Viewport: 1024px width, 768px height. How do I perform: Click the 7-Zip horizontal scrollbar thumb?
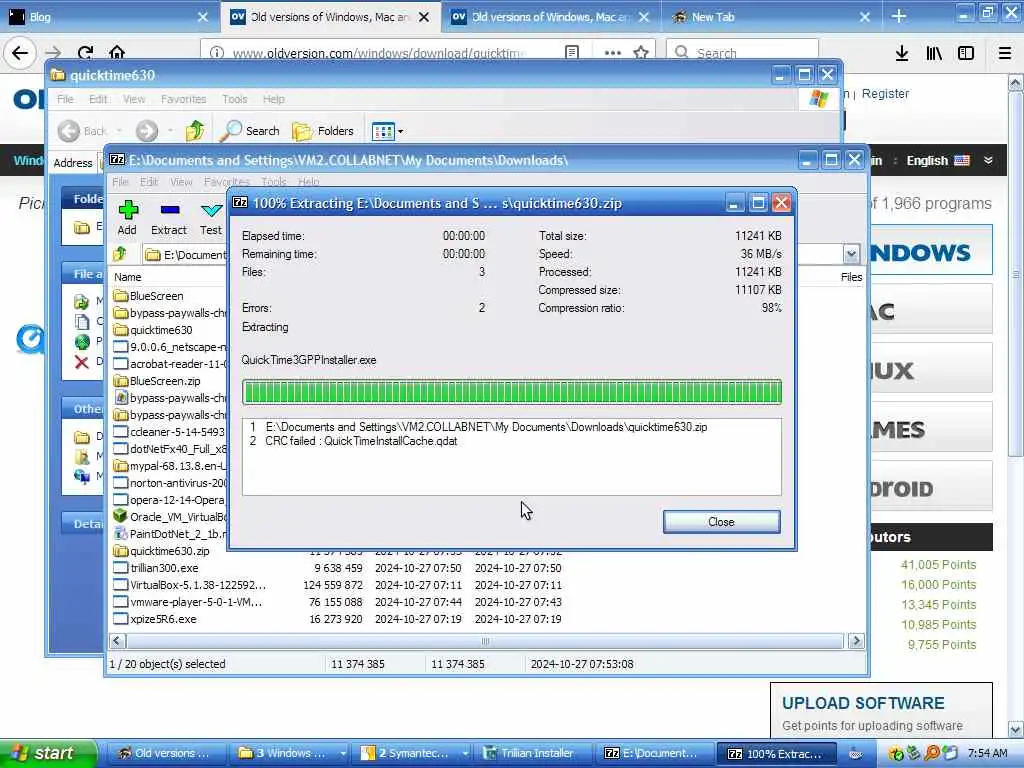coord(485,641)
